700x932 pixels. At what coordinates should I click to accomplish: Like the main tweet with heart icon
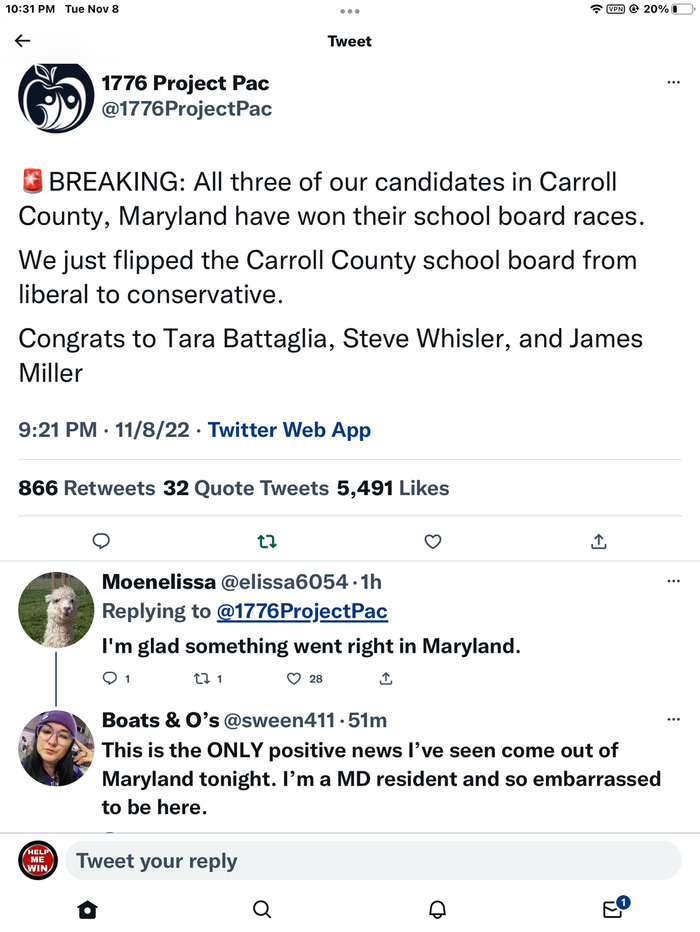(433, 541)
